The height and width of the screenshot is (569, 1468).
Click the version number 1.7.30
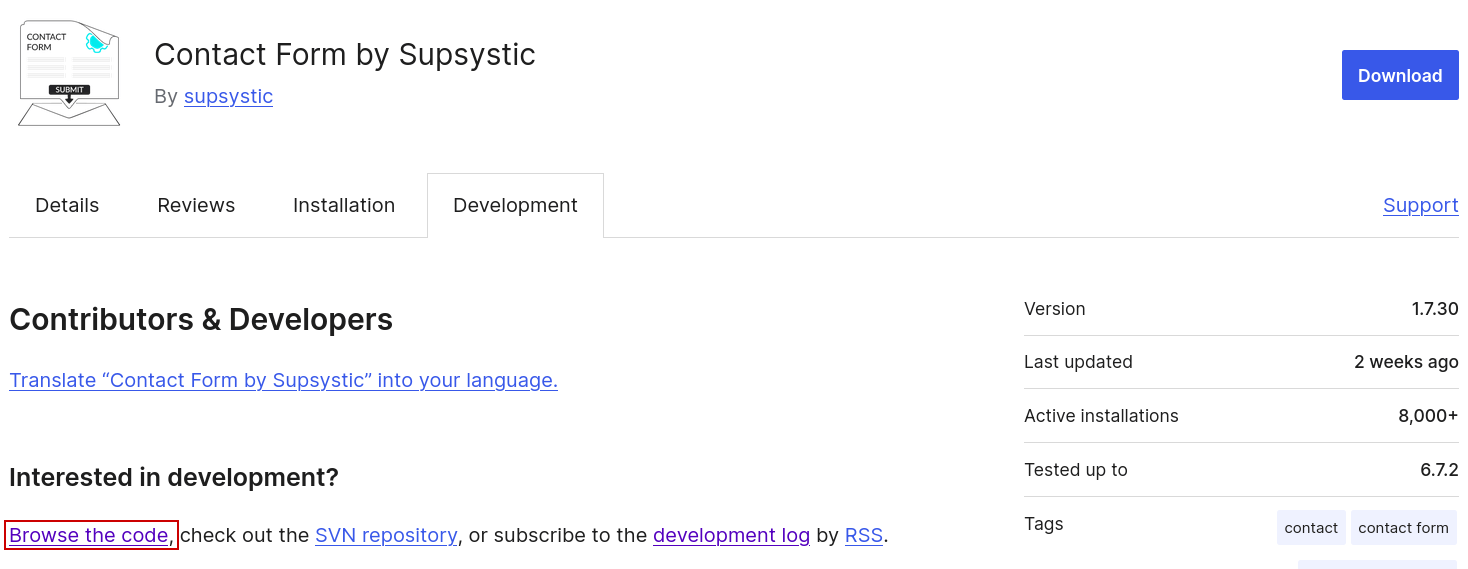1435,309
